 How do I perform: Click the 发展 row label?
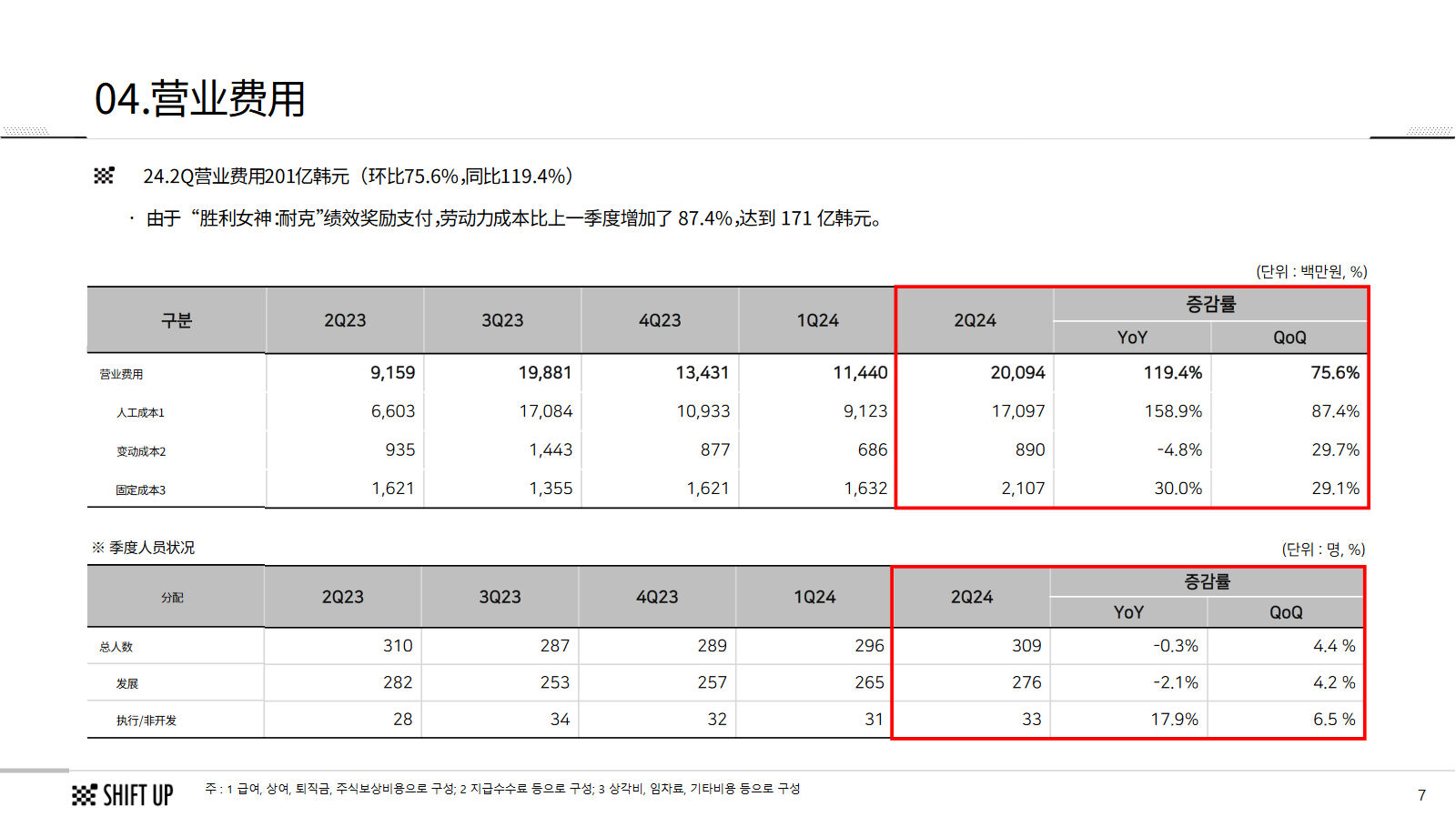127,683
